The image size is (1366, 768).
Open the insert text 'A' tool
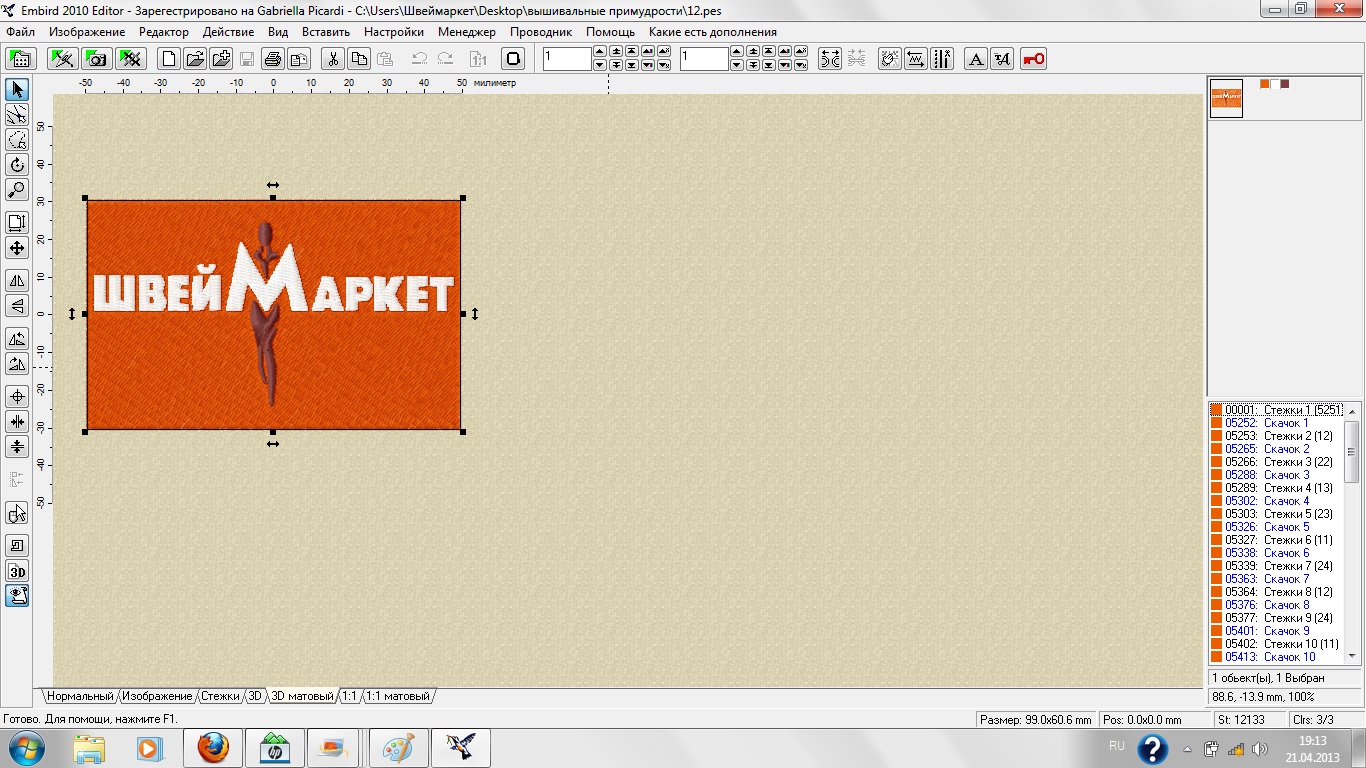(975, 59)
